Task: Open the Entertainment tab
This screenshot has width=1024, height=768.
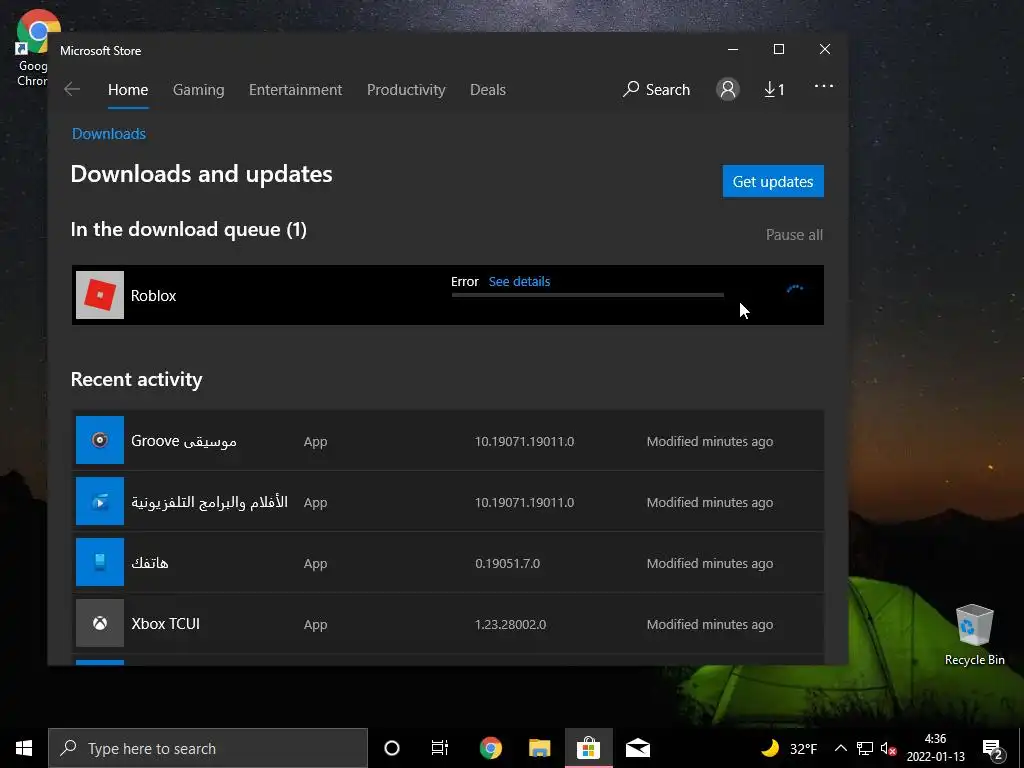Action: pos(295,89)
